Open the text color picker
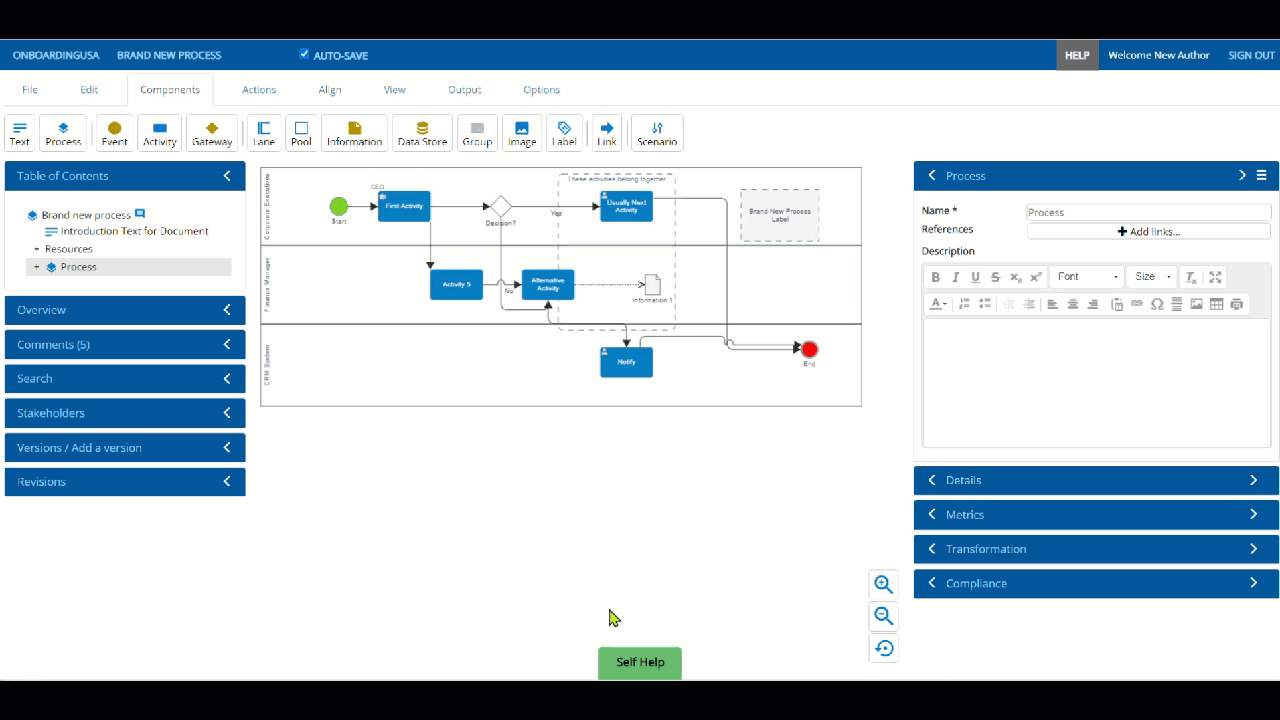Viewport: 1280px width, 720px height. [938, 304]
